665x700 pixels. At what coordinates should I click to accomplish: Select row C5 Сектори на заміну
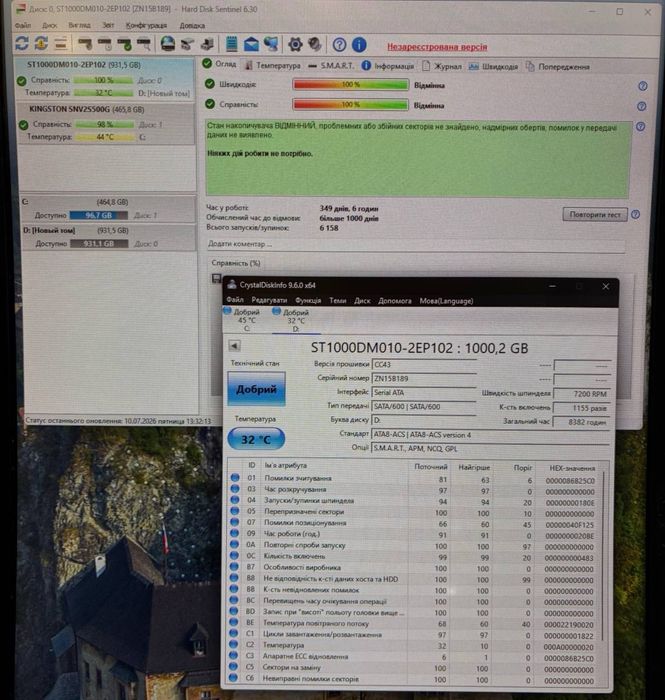coord(415,668)
